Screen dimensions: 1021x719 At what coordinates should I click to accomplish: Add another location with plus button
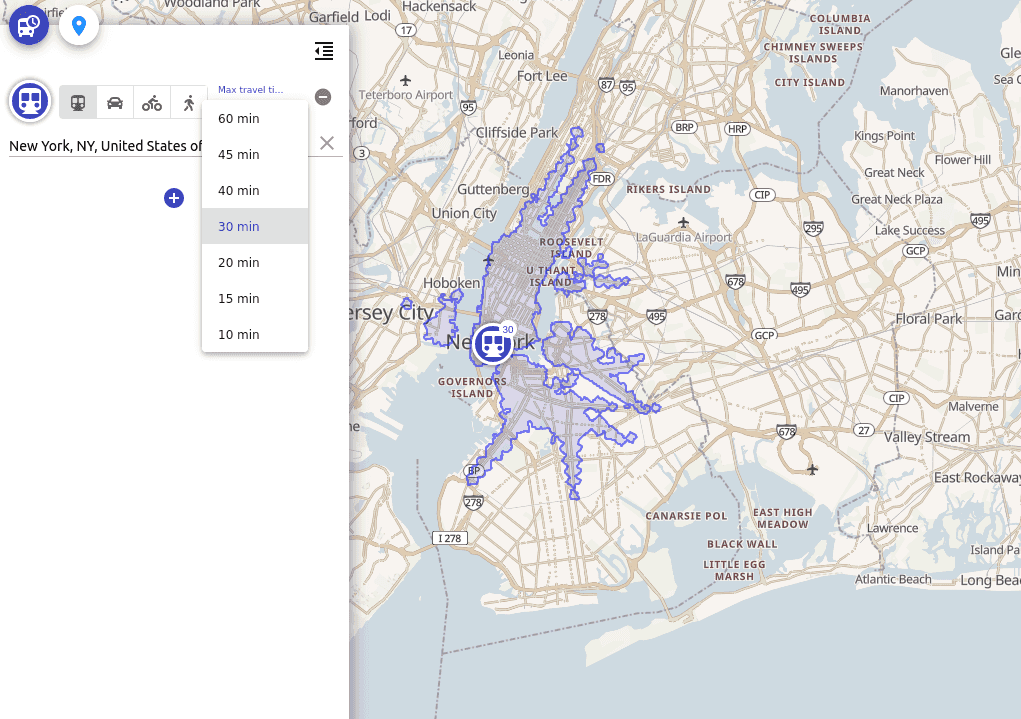(174, 198)
